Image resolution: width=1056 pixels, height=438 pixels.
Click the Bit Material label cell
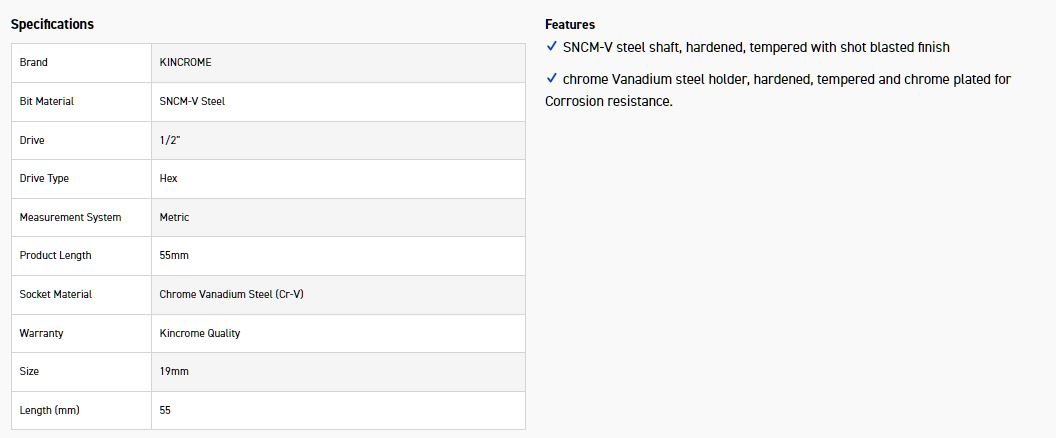tap(81, 102)
